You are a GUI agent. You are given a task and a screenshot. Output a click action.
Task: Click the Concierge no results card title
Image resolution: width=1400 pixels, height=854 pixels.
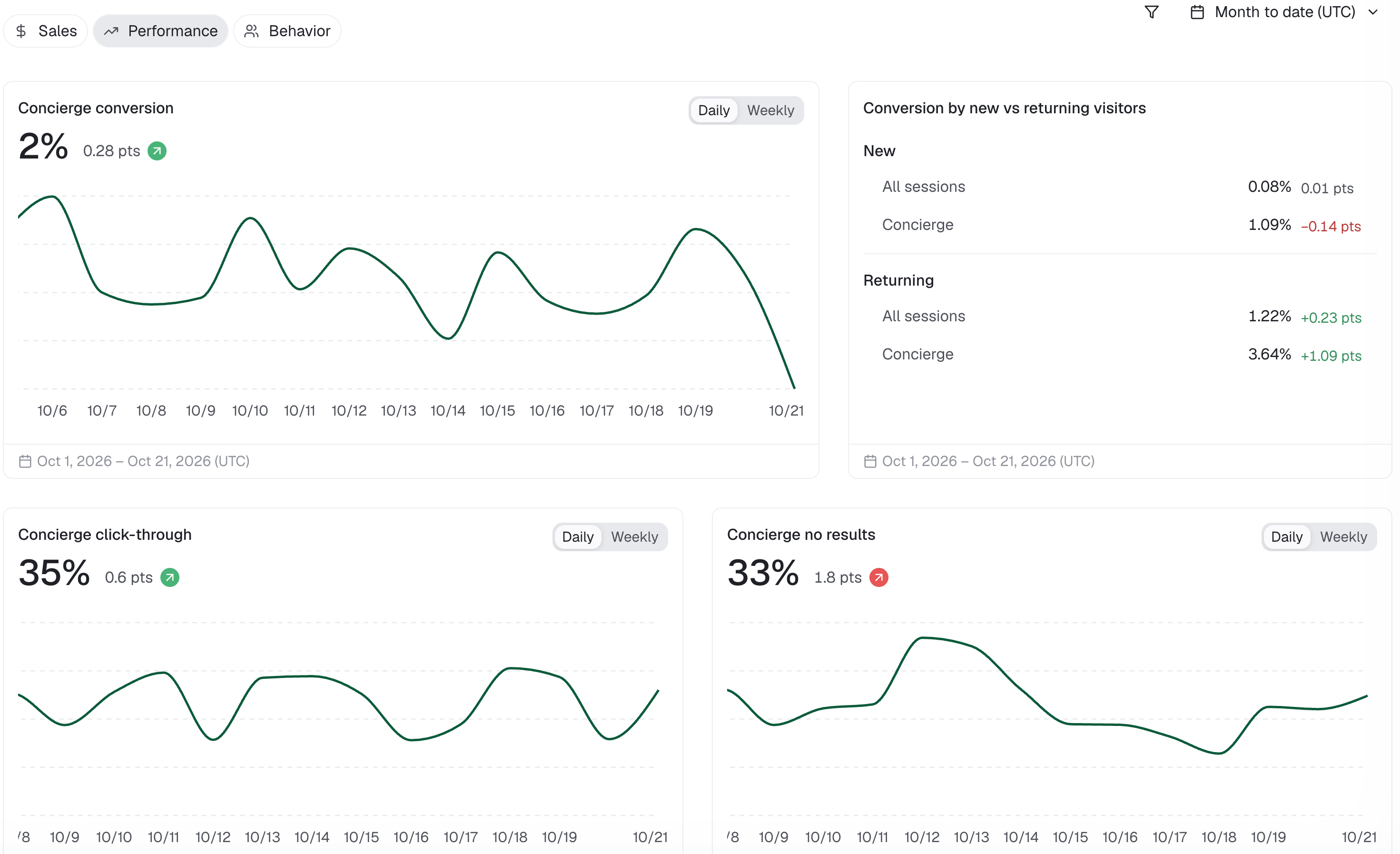click(801, 535)
